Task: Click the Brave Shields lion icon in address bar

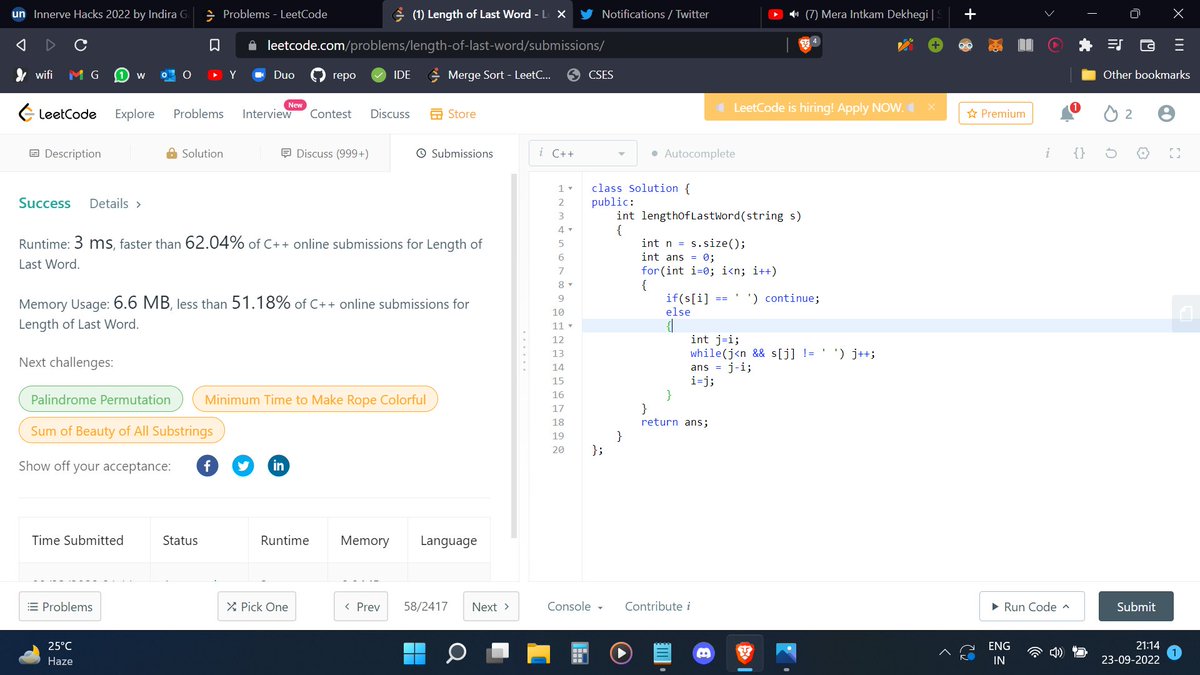Action: click(806, 46)
